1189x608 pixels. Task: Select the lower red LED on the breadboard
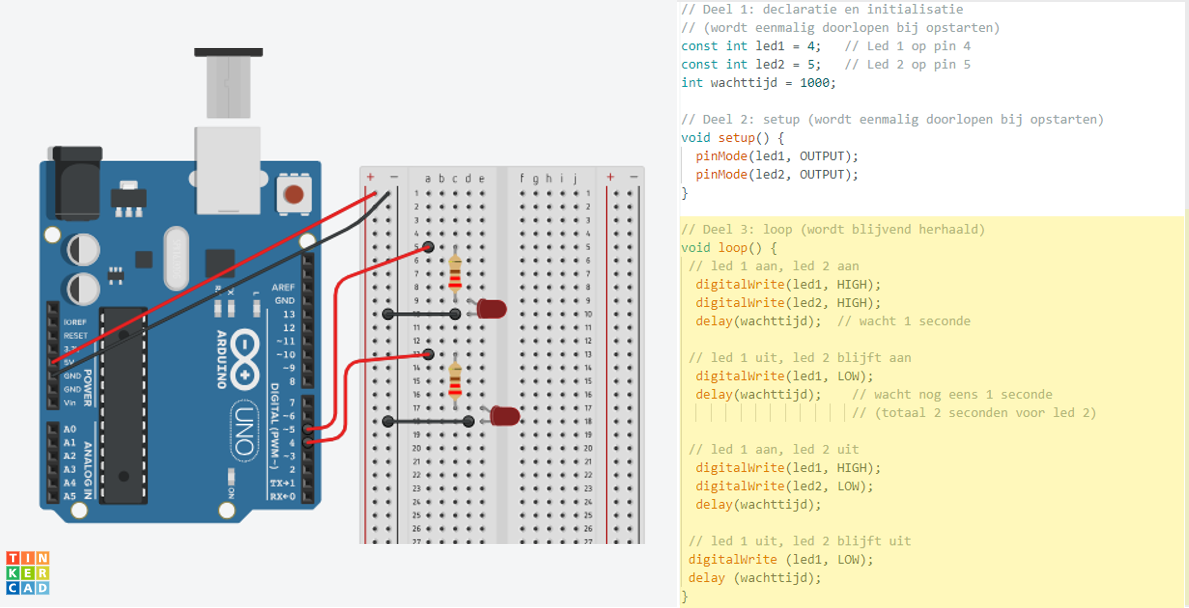tap(504, 416)
